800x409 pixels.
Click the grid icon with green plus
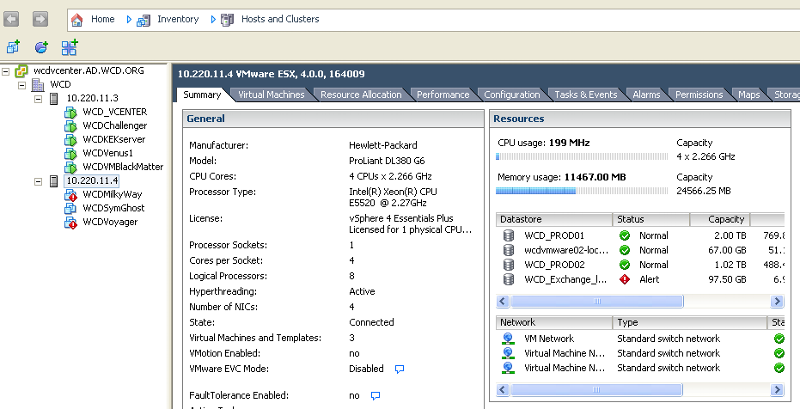point(69,47)
